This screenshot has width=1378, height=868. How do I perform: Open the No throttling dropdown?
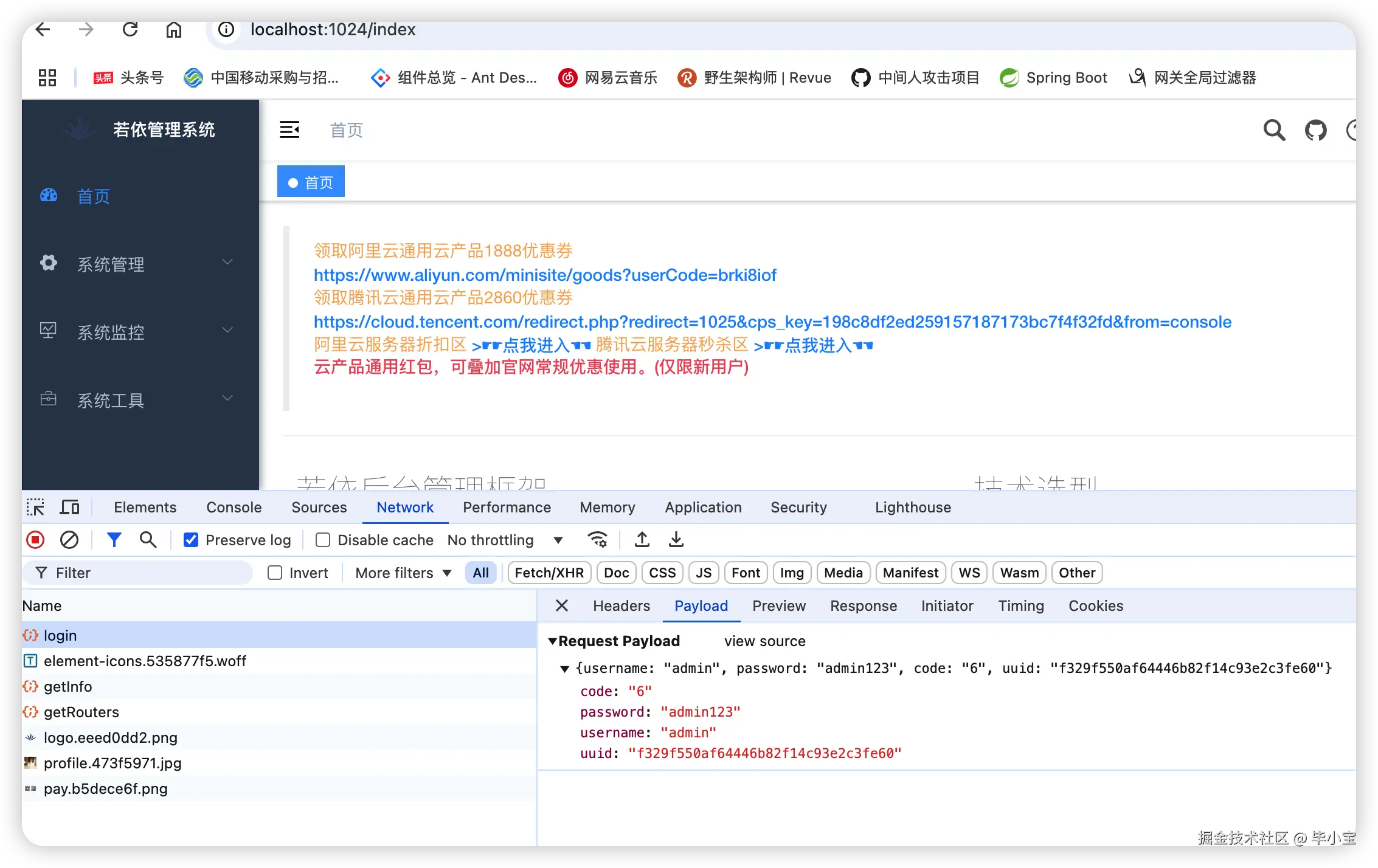tap(505, 540)
